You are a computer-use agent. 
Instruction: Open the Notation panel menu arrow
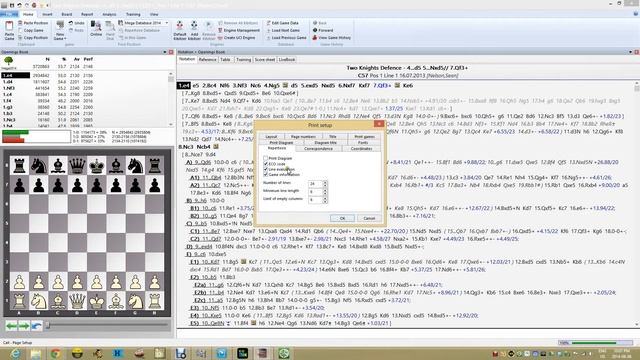click(x=630, y=52)
